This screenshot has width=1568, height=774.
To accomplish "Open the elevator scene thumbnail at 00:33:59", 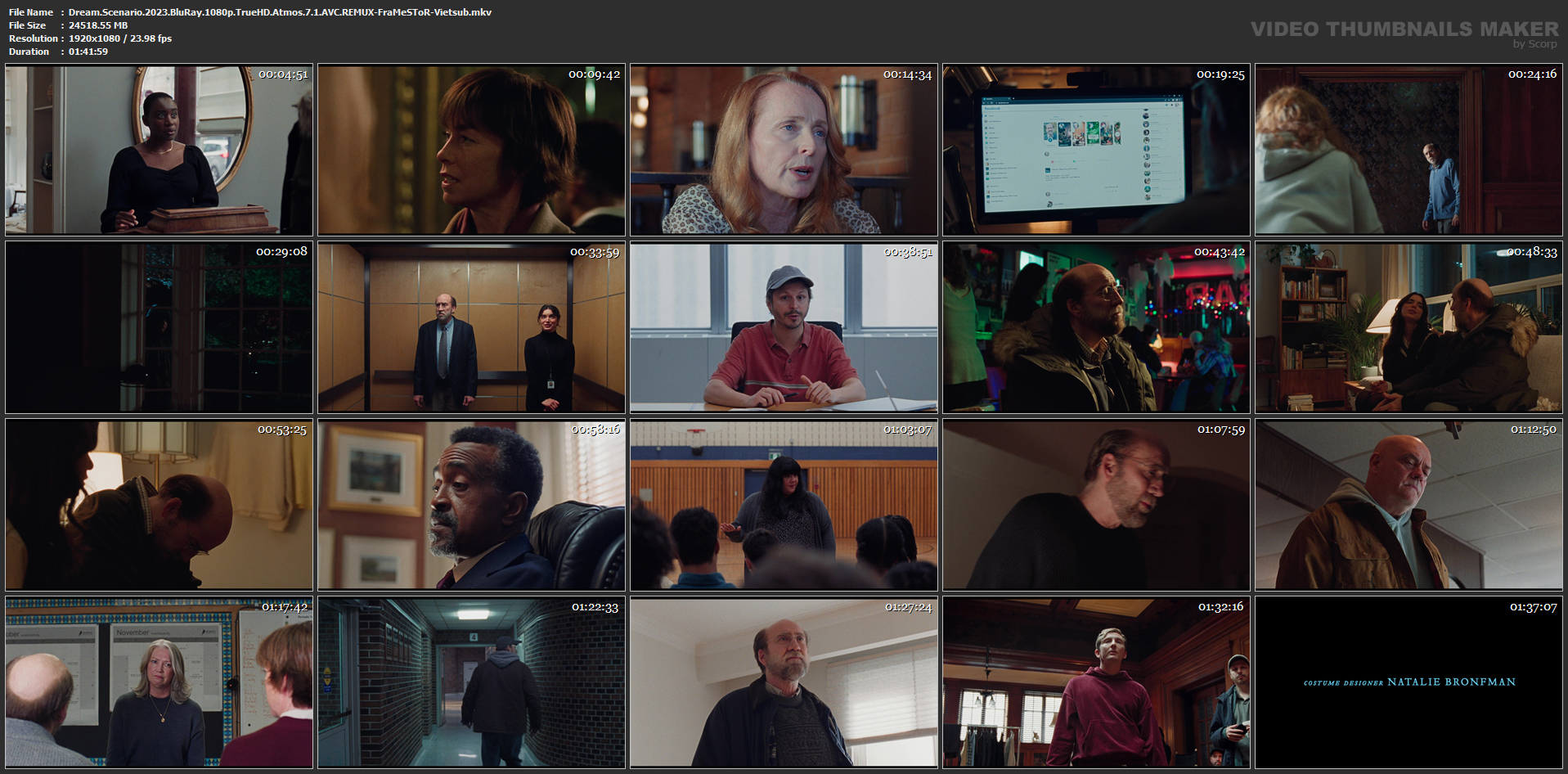I will click(471, 327).
